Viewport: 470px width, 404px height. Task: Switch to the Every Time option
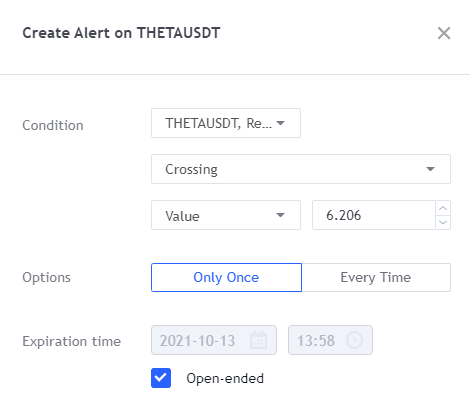tap(376, 277)
